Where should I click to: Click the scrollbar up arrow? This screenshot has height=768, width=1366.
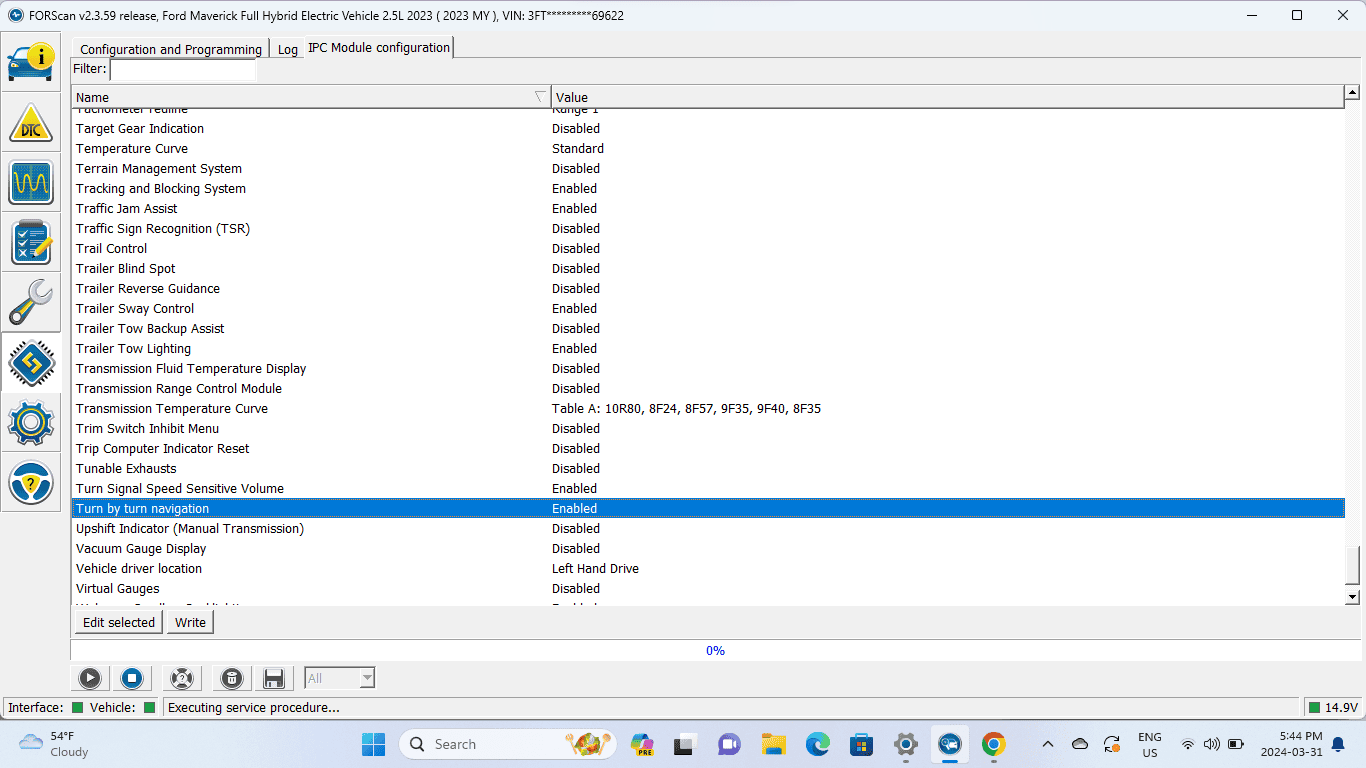pyautogui.click(x=1352, y=93)
